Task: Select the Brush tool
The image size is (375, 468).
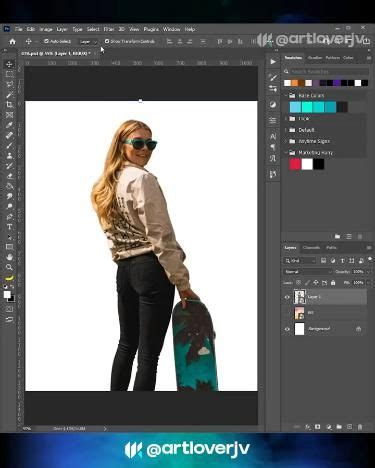Action: pyautogui.click(x=9, y=145)
